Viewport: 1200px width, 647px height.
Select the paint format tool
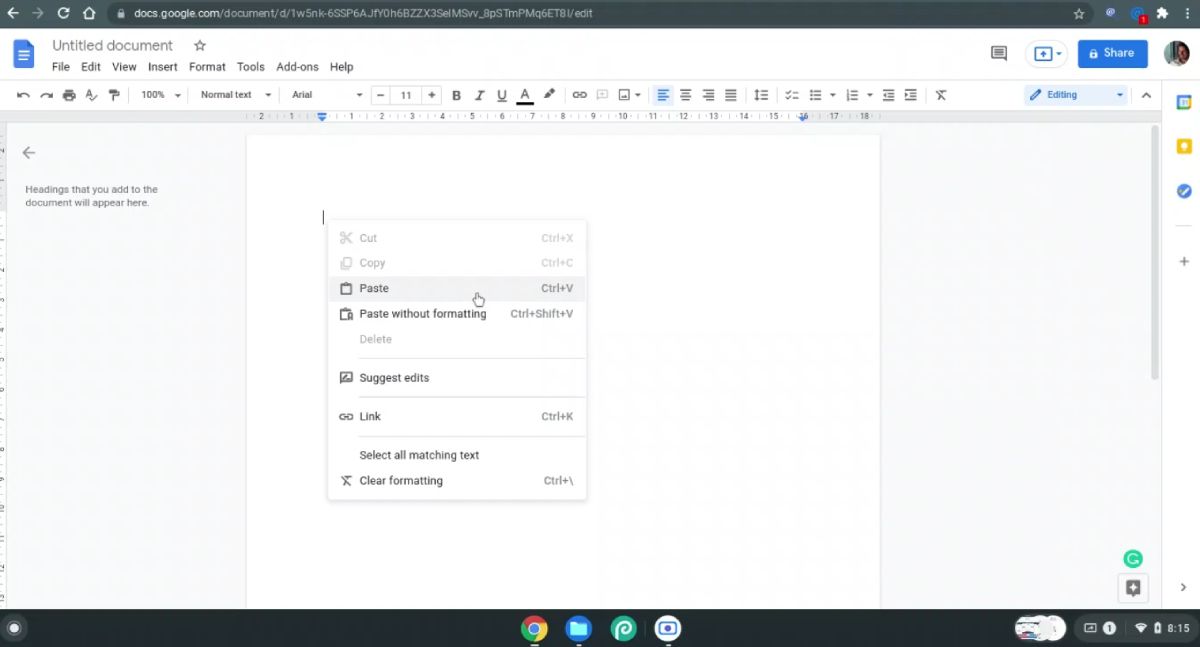[x=114, y=94]
